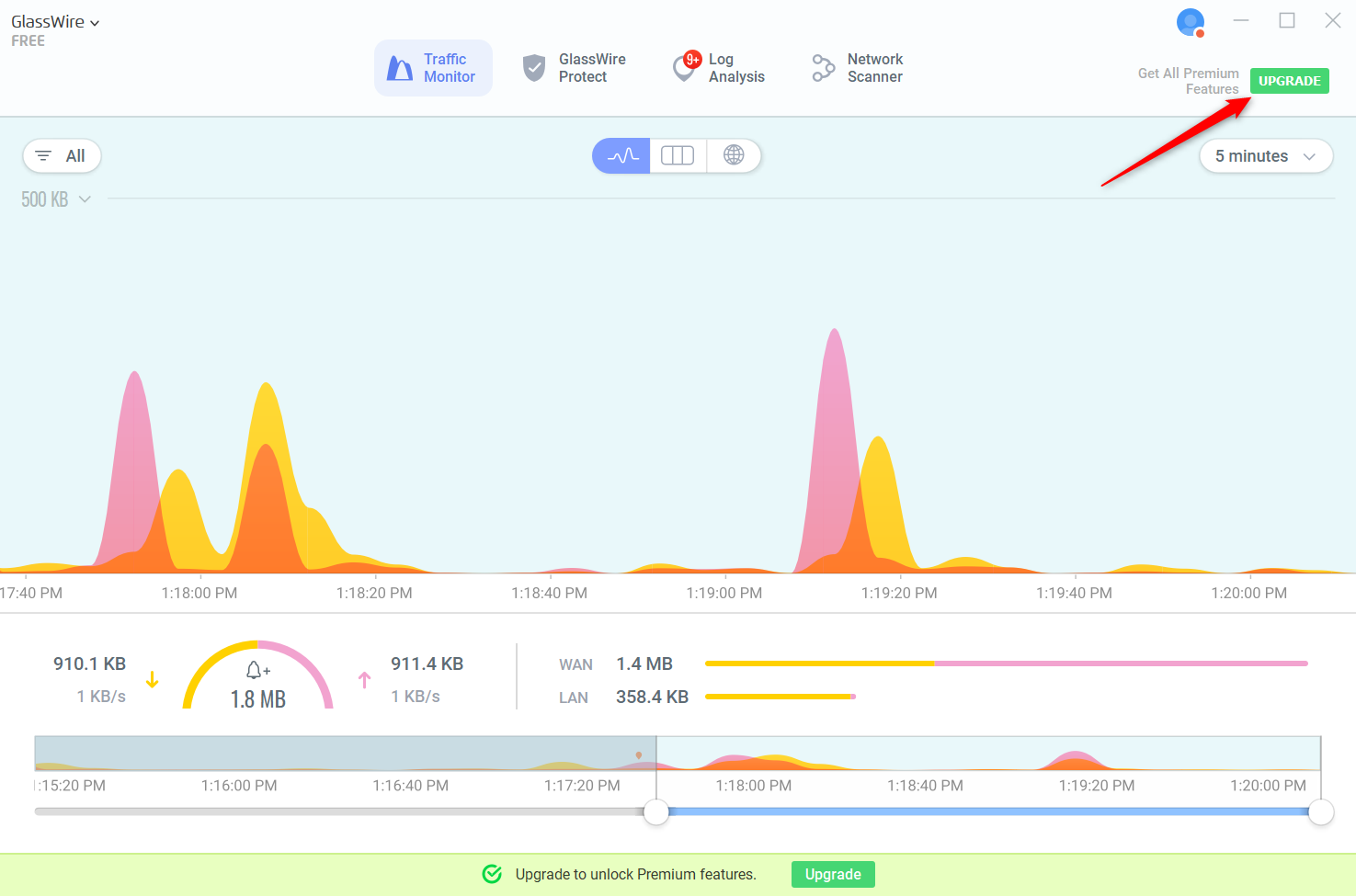The width and height of the screenshot is (1356, 896).
Task: Click the 1:18:00 PM graph axis label
Action: click(199, 593)
